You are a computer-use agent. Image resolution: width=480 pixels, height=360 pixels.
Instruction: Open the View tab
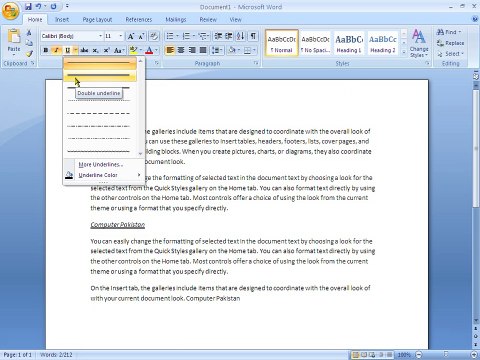tap(235, 20)
